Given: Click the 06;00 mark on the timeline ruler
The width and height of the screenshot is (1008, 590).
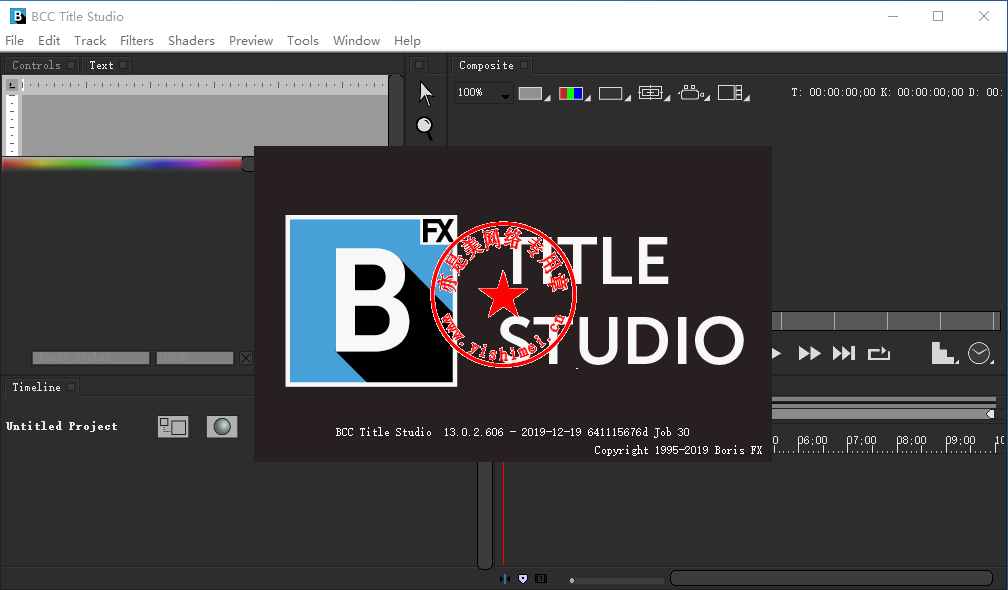Looking at the screenshot, I should click(813, 441).
